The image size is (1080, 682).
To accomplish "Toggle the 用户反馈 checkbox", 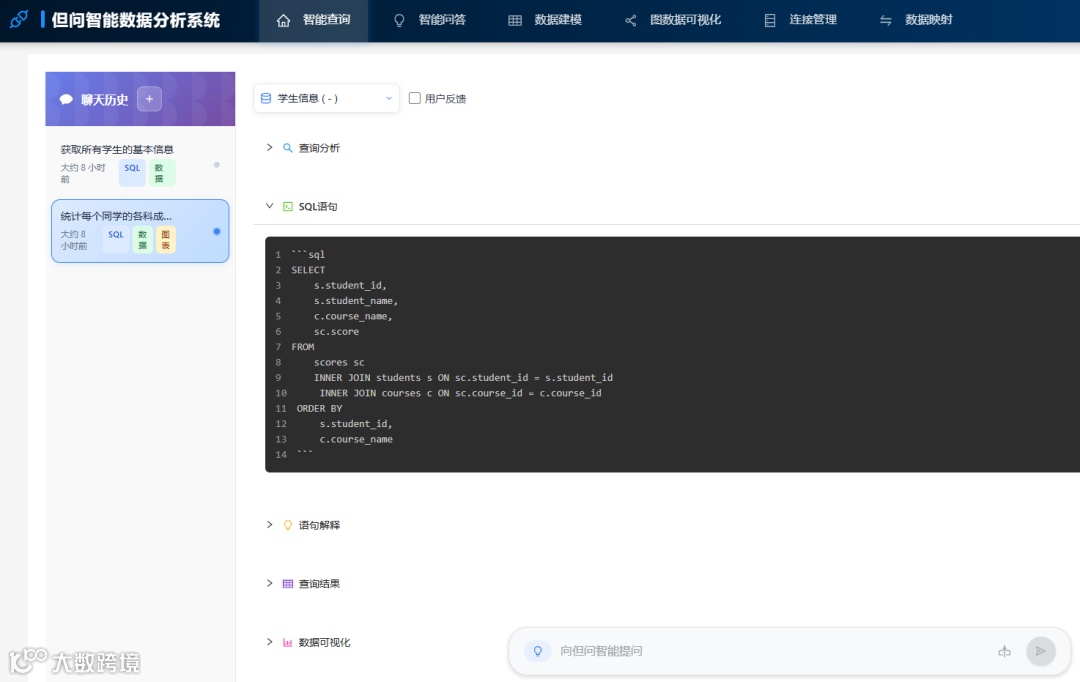I will tap(415, 98).
